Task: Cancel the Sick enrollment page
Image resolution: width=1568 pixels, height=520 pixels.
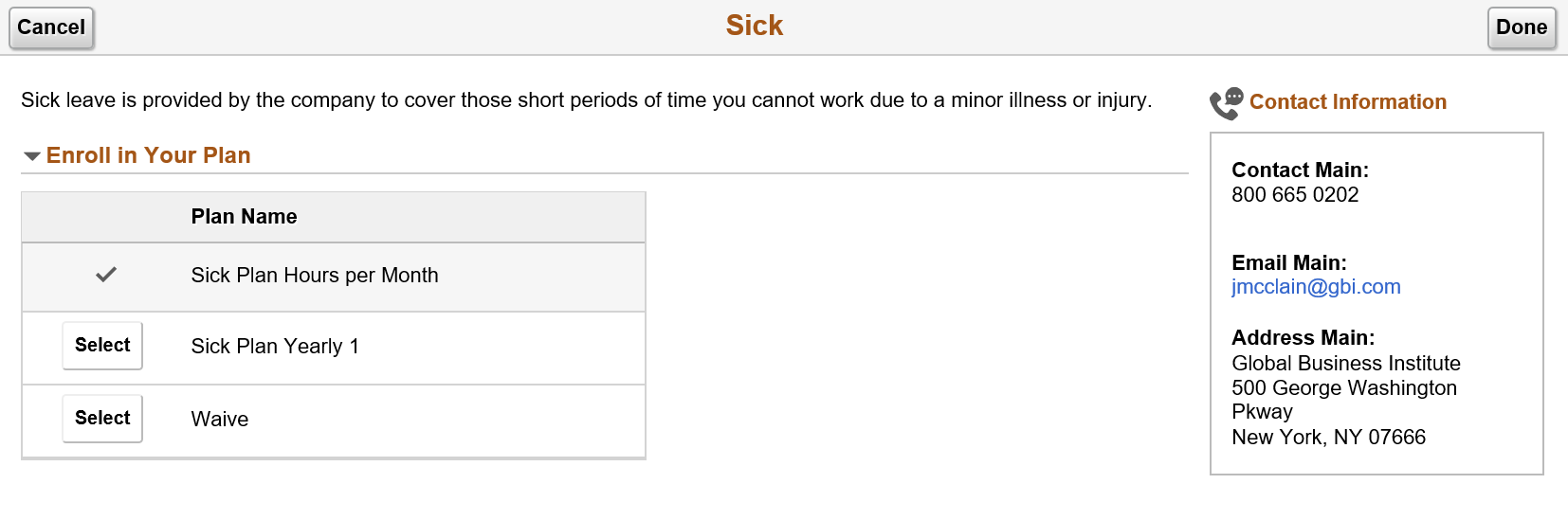Action: (x=51, y=27)
